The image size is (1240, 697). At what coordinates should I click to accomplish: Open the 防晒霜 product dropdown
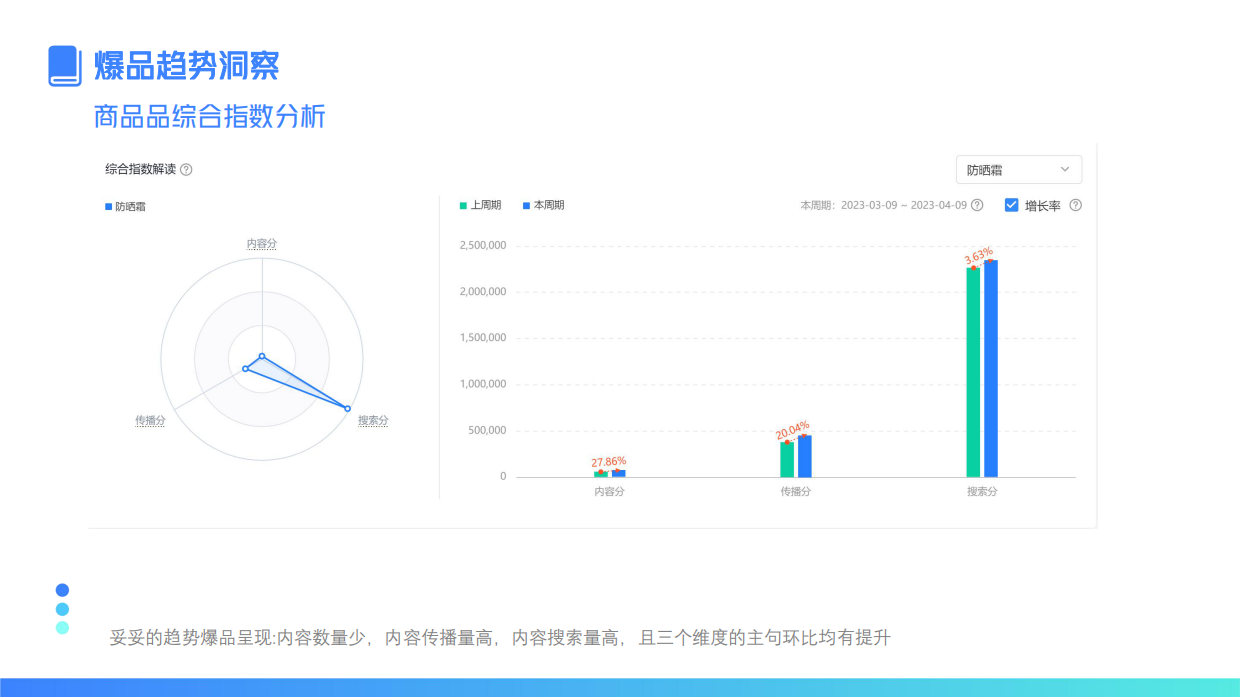coord(1018,169)
